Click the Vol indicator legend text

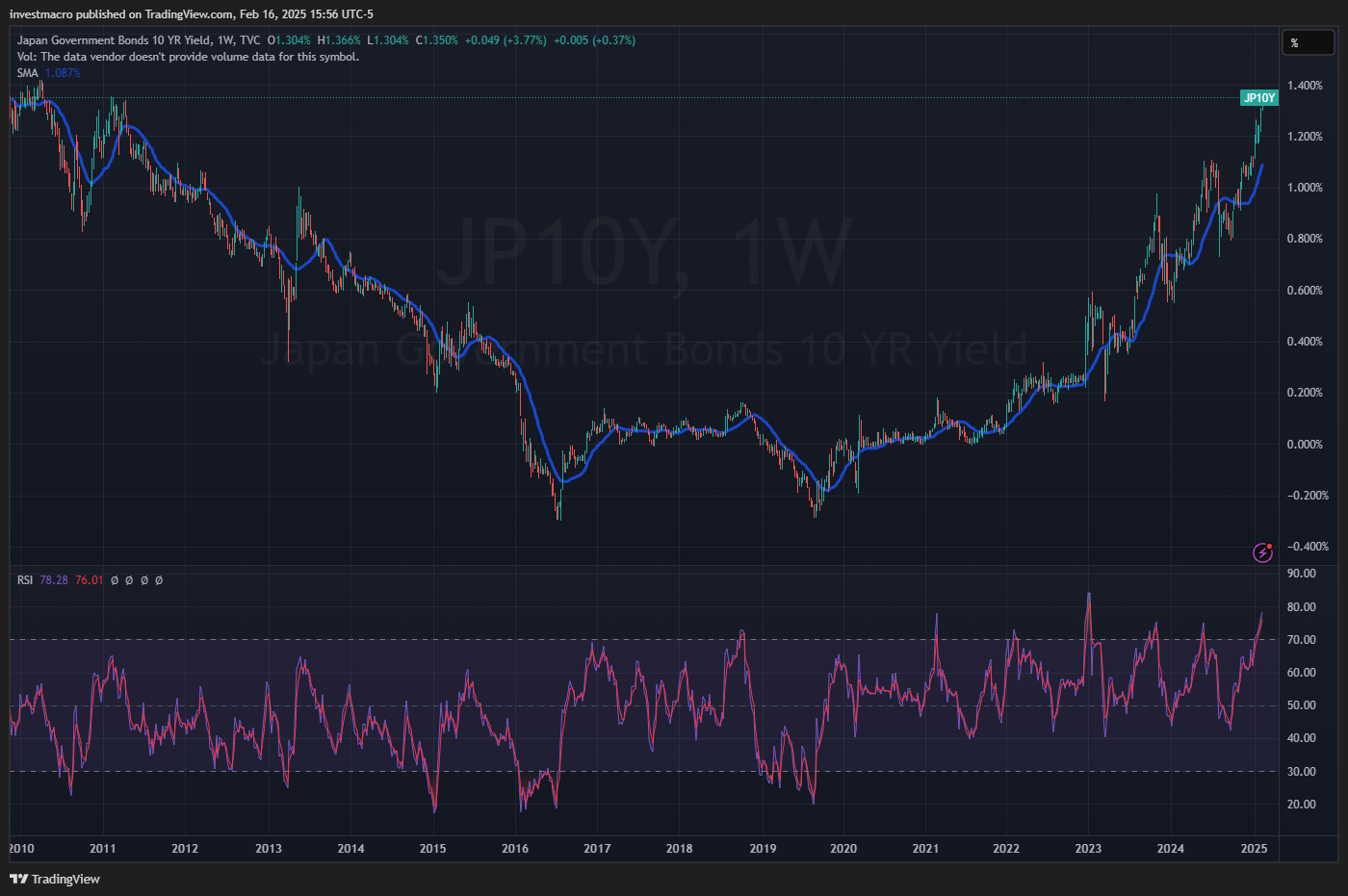point(188,57)
